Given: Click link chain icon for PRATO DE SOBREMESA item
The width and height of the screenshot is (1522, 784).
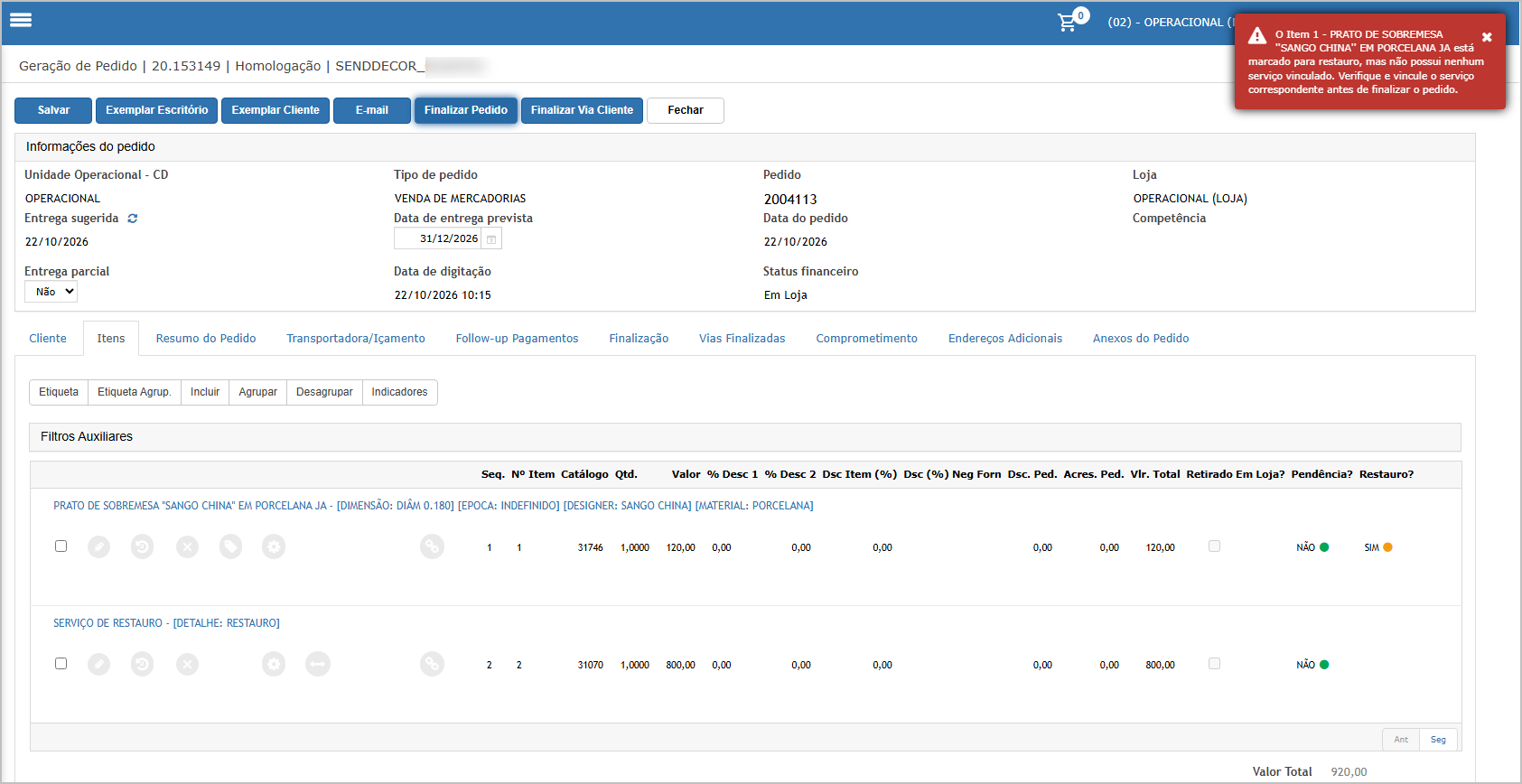Looking at the screenshot, I should [433, 546].
